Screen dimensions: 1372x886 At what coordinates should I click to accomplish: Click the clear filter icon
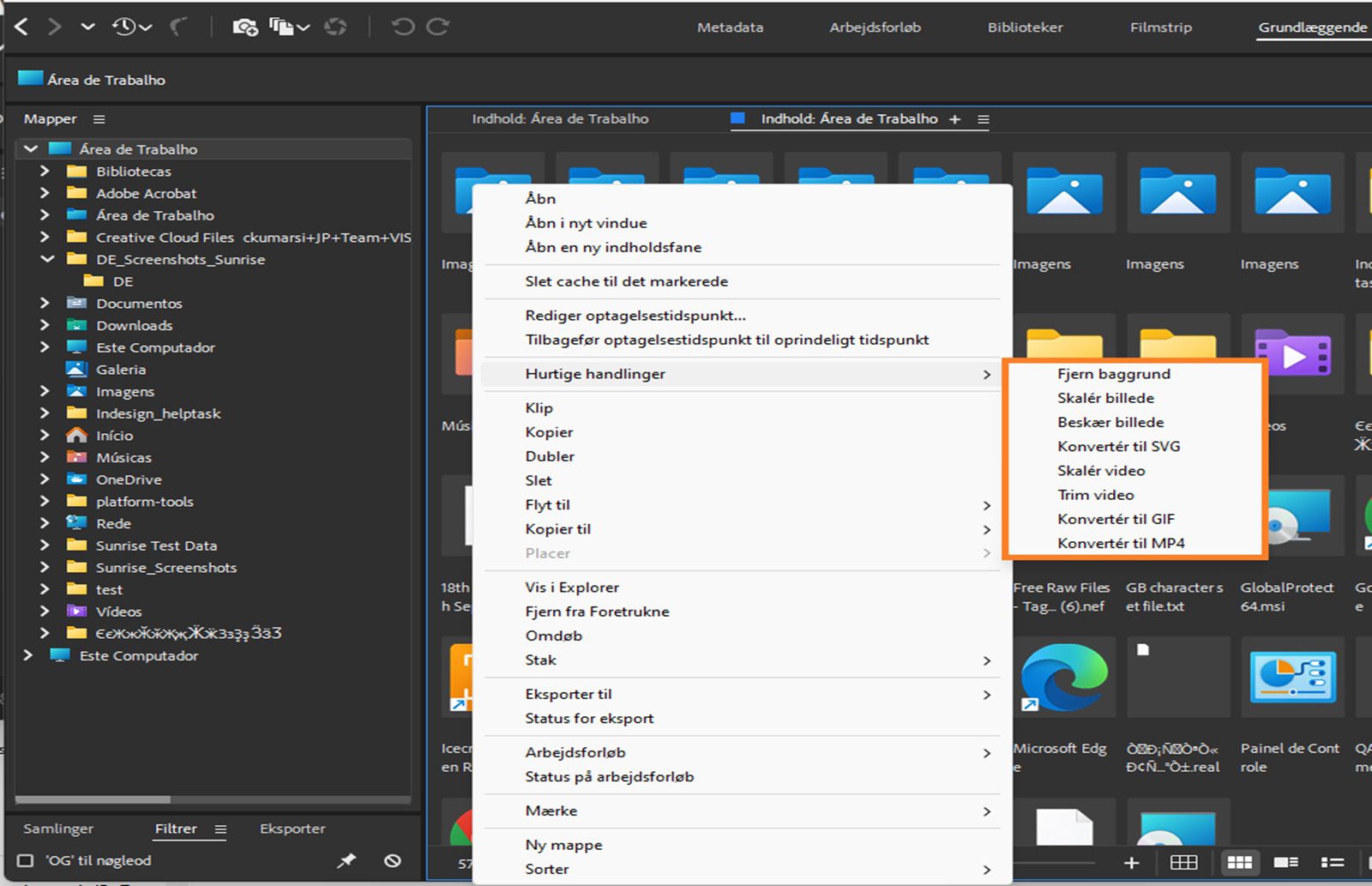click(393, 860)
